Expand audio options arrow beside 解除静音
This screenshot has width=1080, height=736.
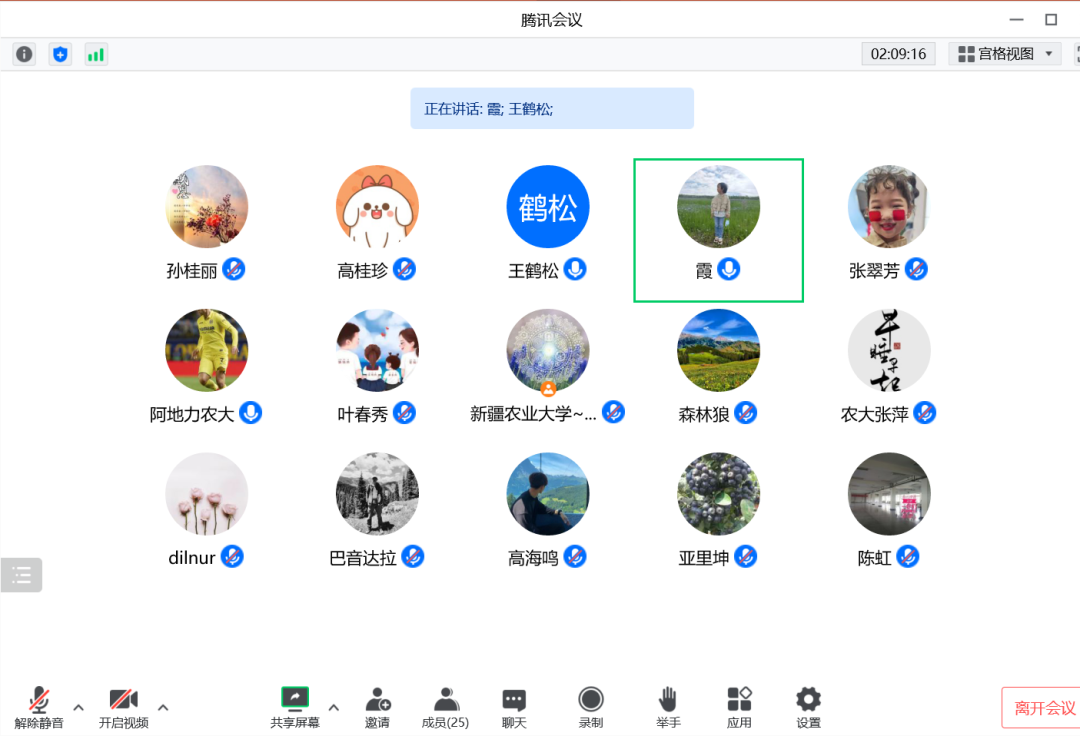point(79,708)
